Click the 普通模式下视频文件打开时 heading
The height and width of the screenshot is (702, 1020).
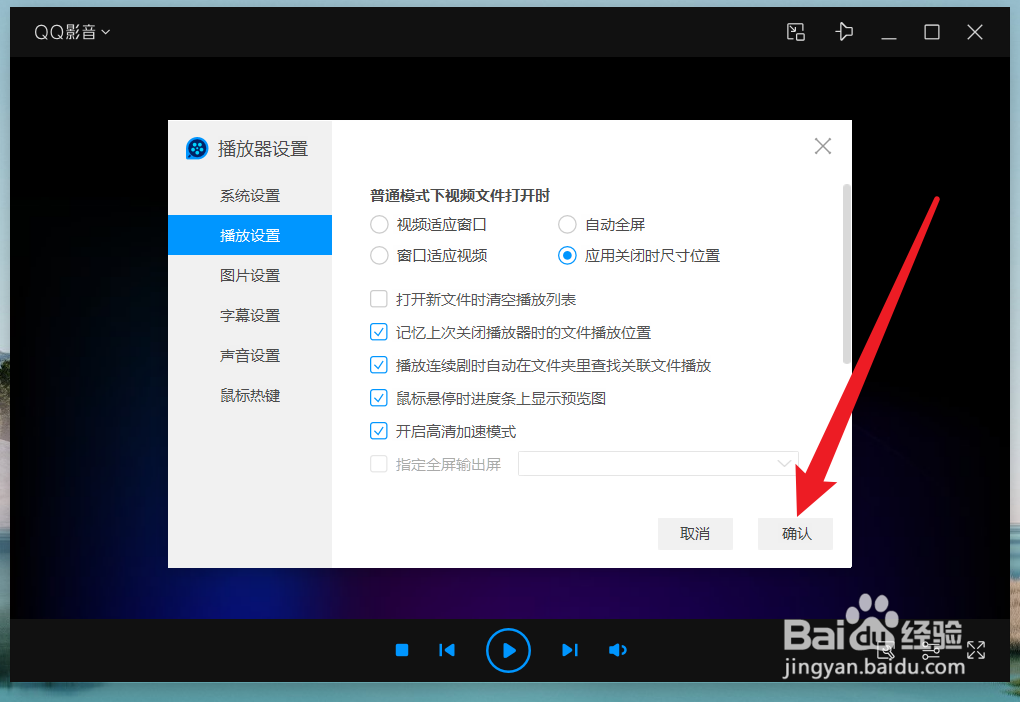point(460,195)
